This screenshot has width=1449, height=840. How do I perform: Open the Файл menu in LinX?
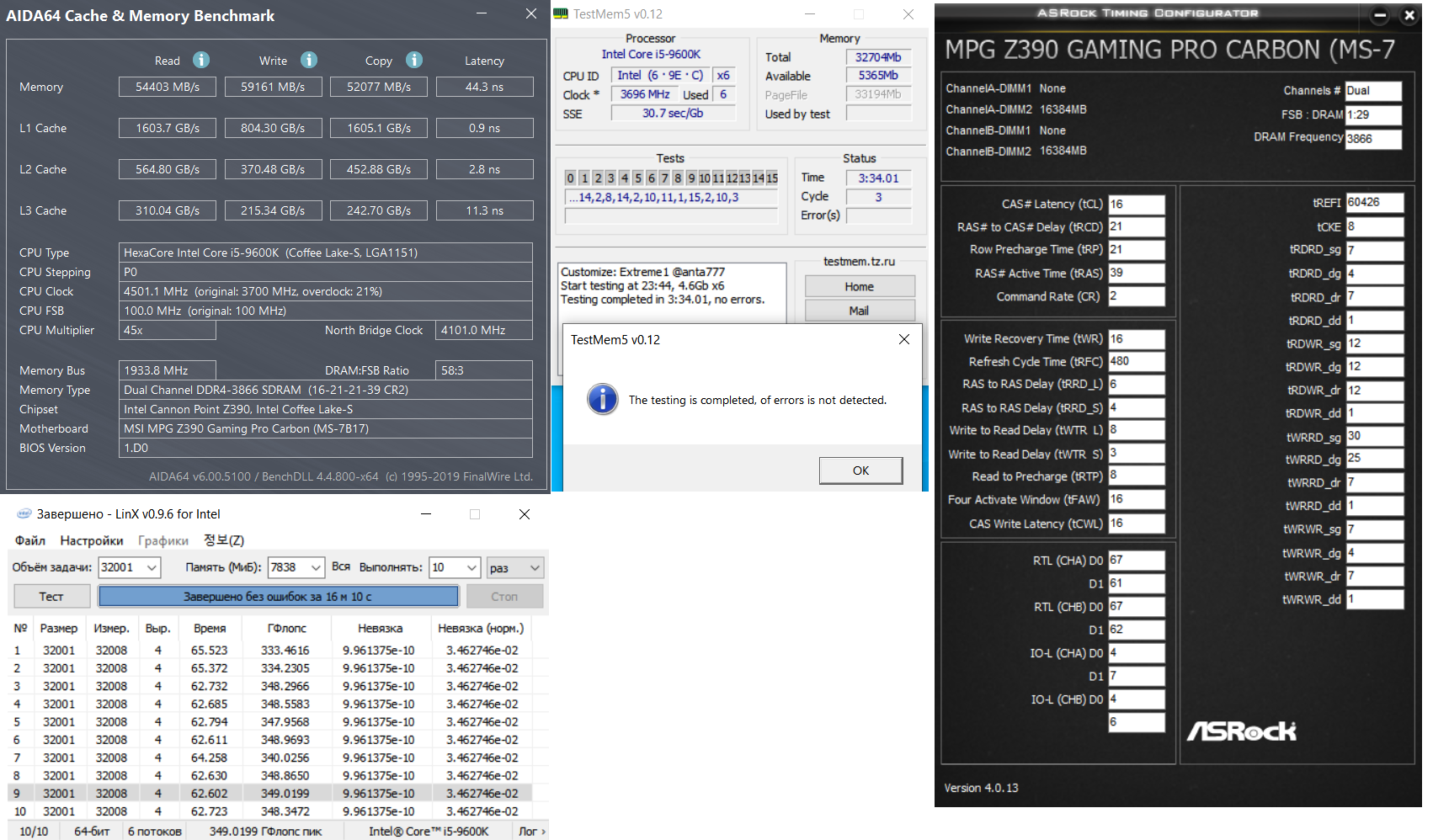[30, 540]
